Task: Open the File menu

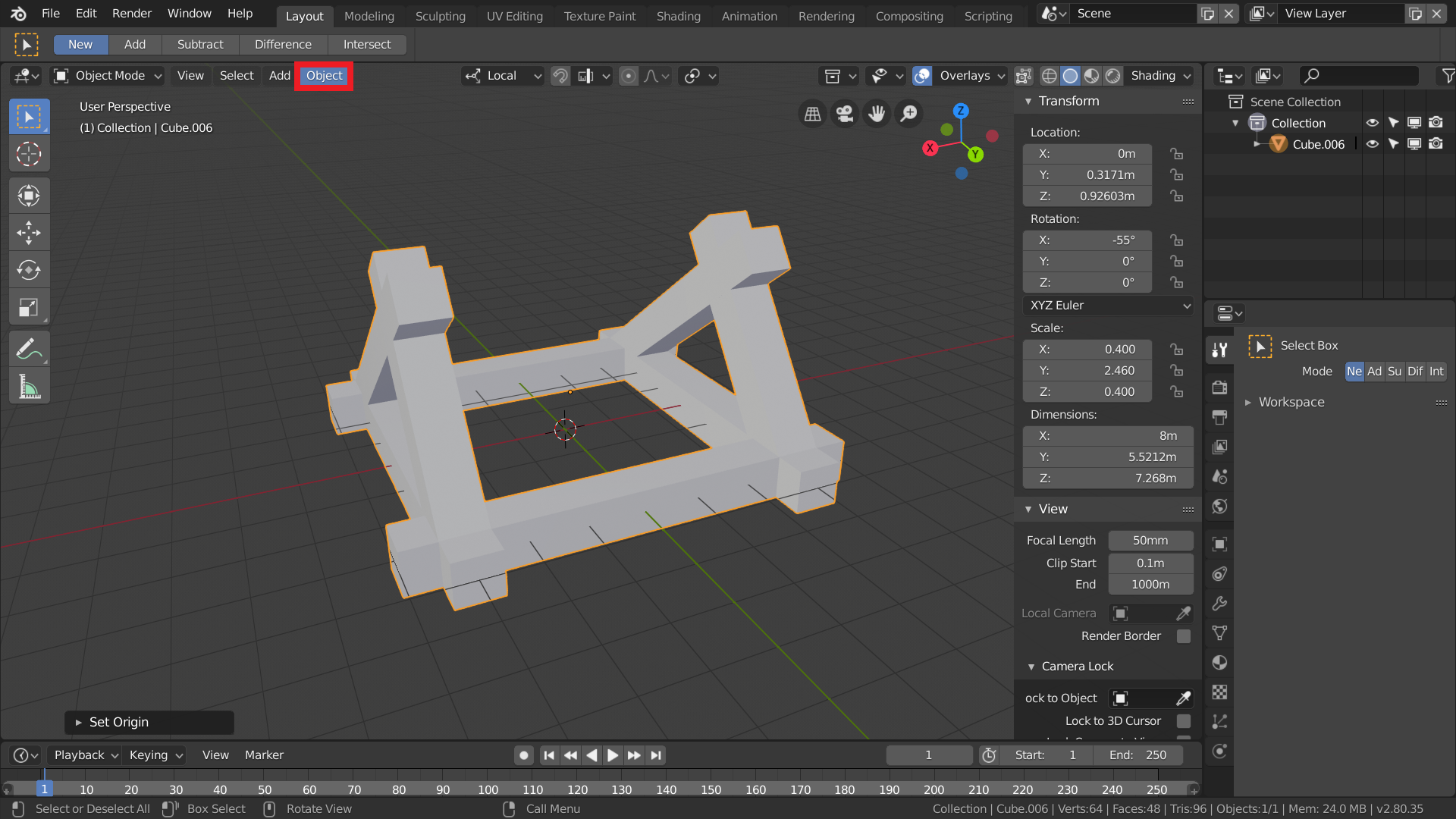Action: point(51,14)
